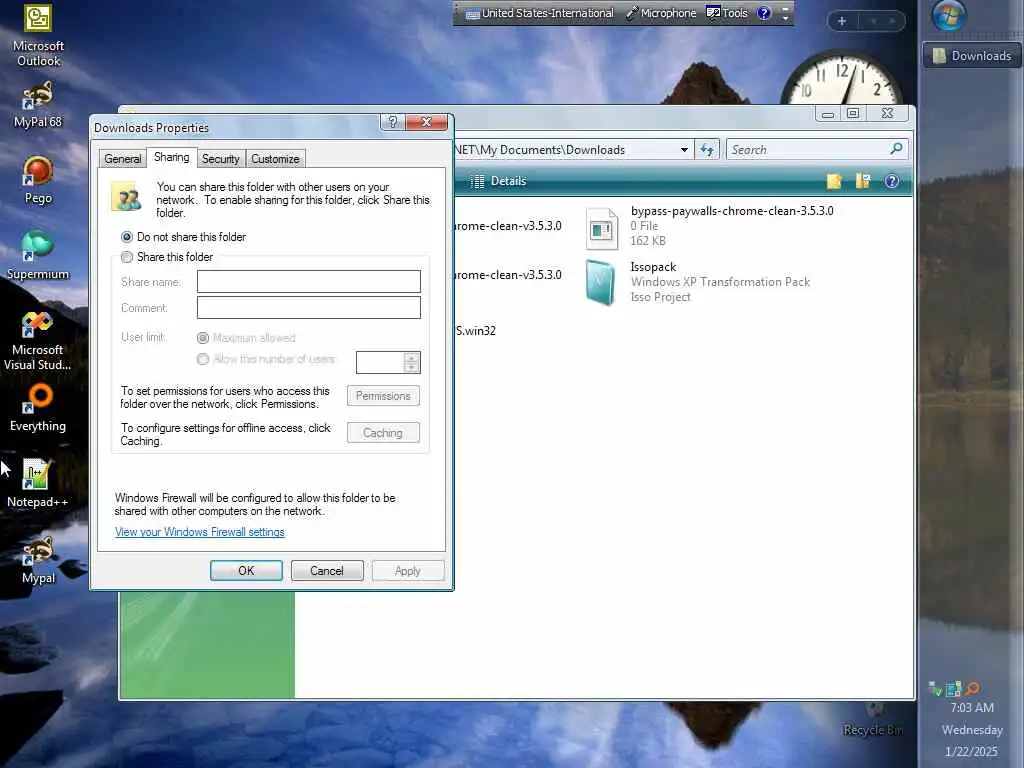
Task: Open the Microsoft Outlook desktop shortcut
Action: (x=38, y=35)
